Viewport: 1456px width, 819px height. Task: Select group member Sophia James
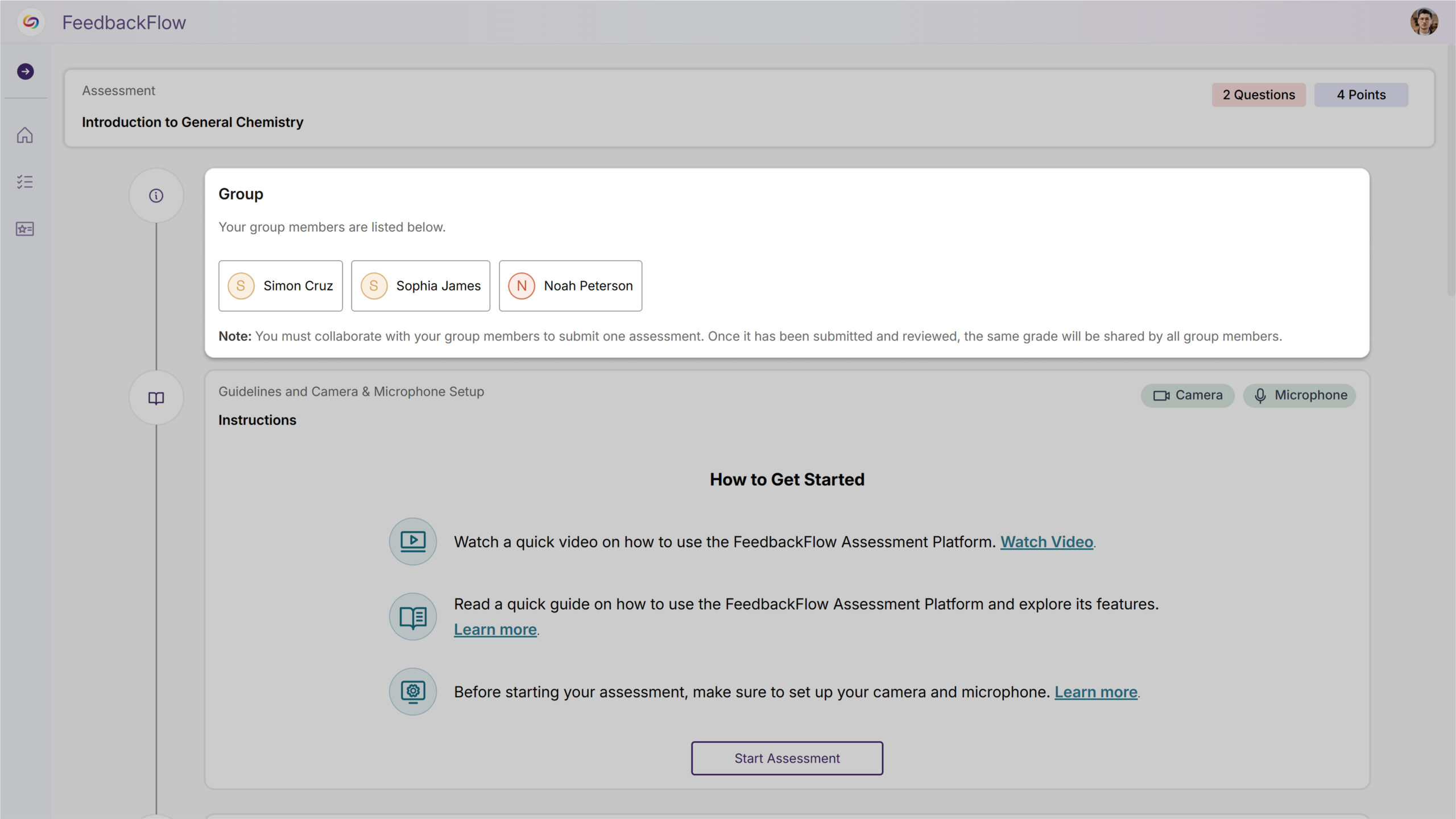420,286
